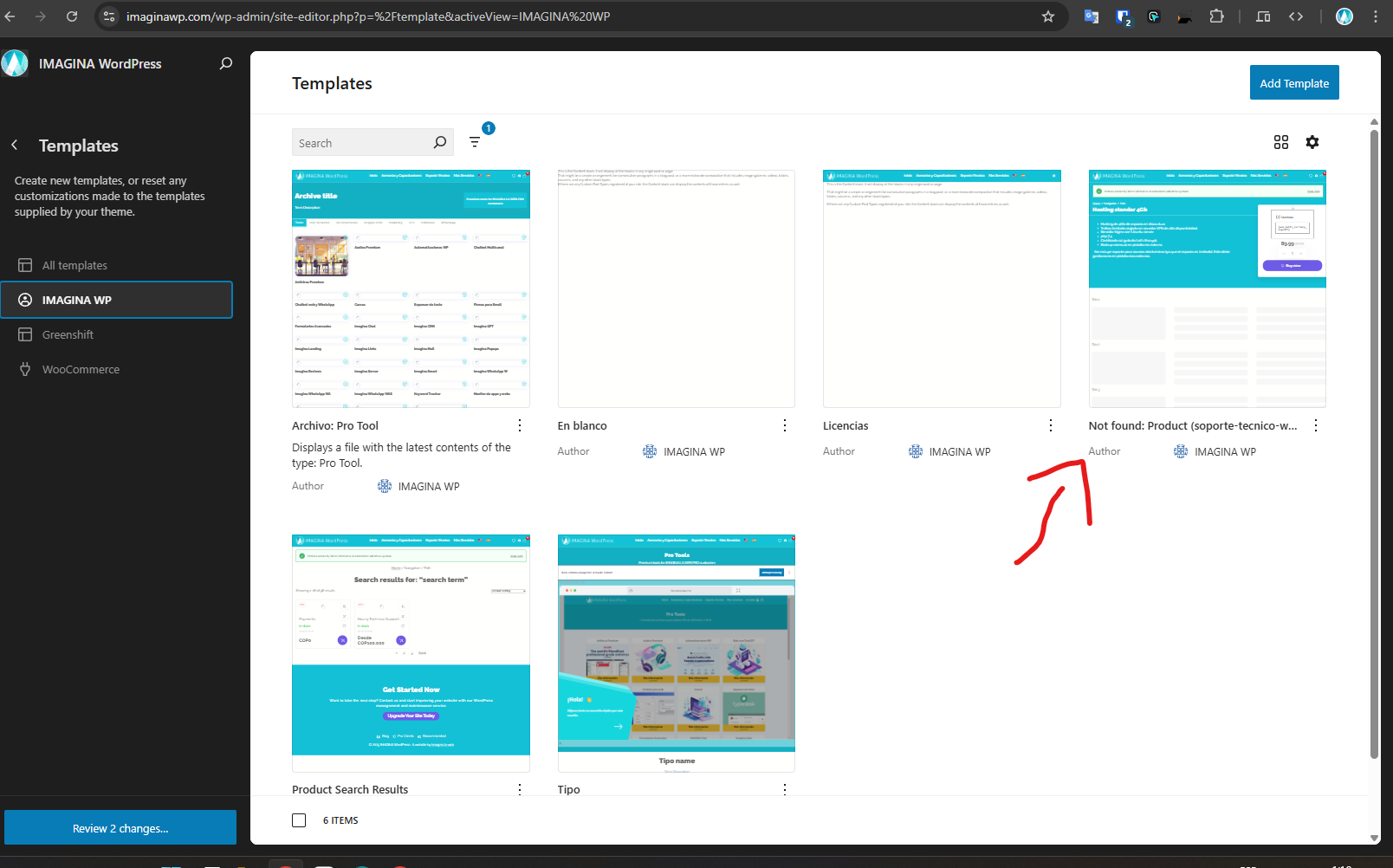Open the Extensions puzzle menu
This screenshot has width=1393, height=868.
(x=1217, y=16)
